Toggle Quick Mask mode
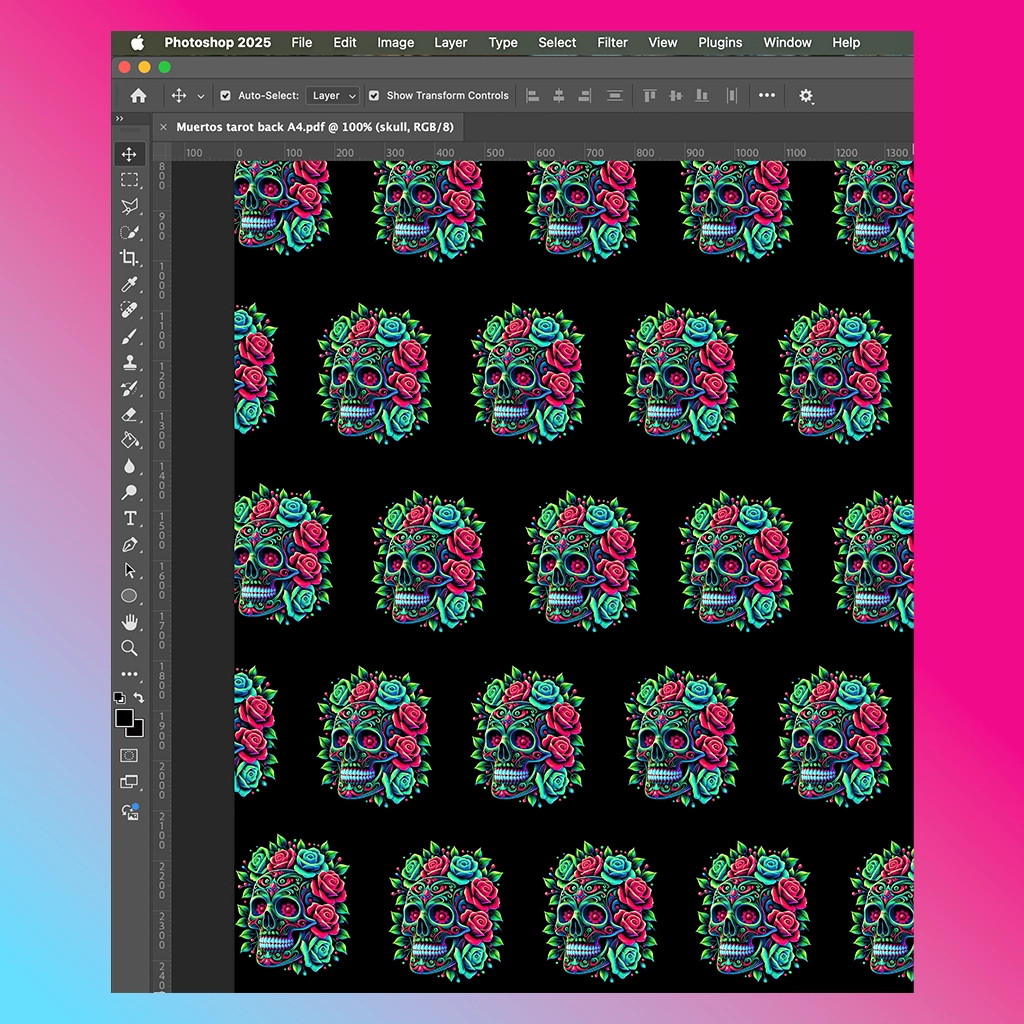This screenshot has height=1024, width=1024. (x=129, y=756)
